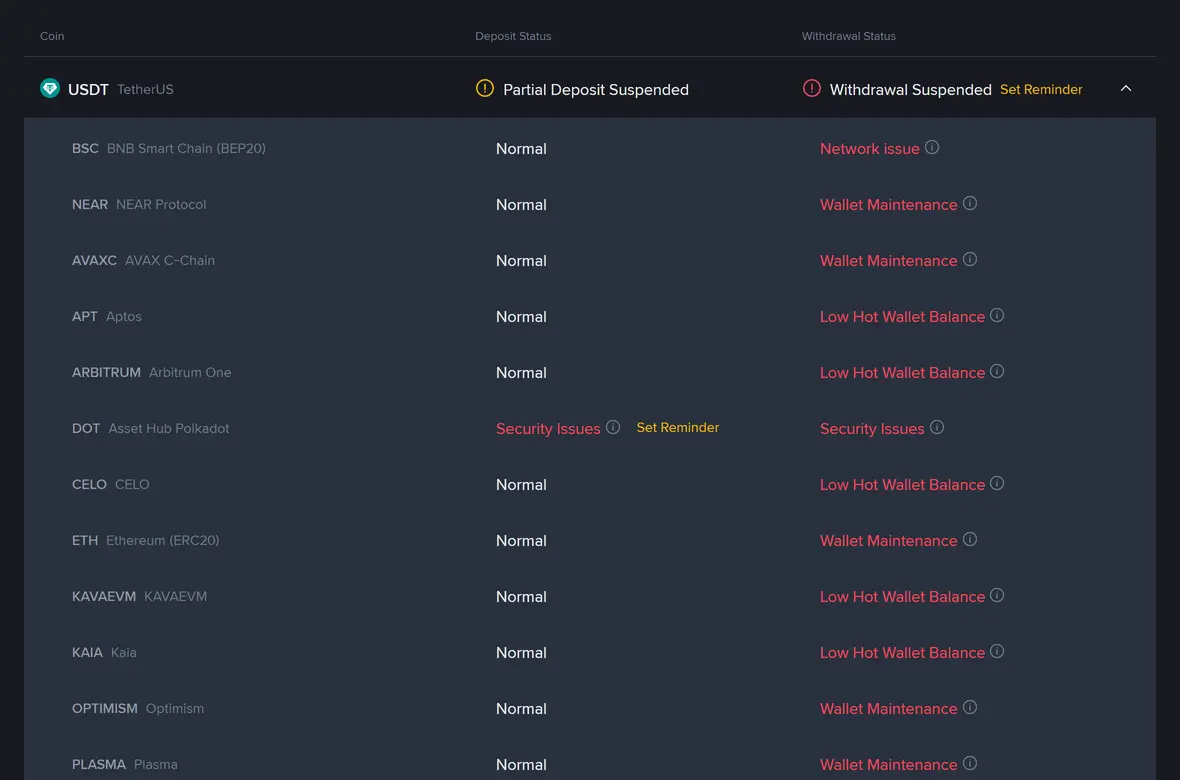This screenshot has height=780, width=1180.
Task: Click 'Withdrawal Suspended' status text
Action: [x=911, y=90]
